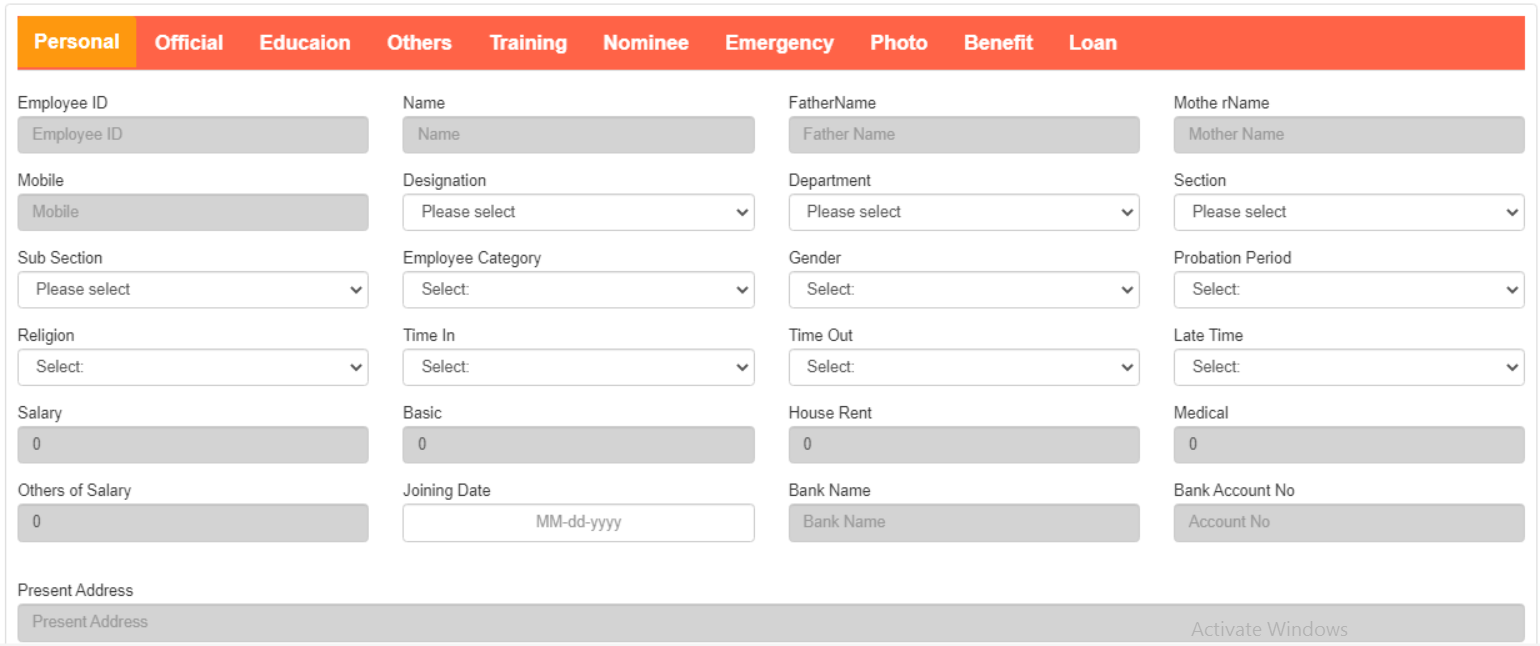Open the Department dropdown list
1540x646 pixels.
(963, 212)
